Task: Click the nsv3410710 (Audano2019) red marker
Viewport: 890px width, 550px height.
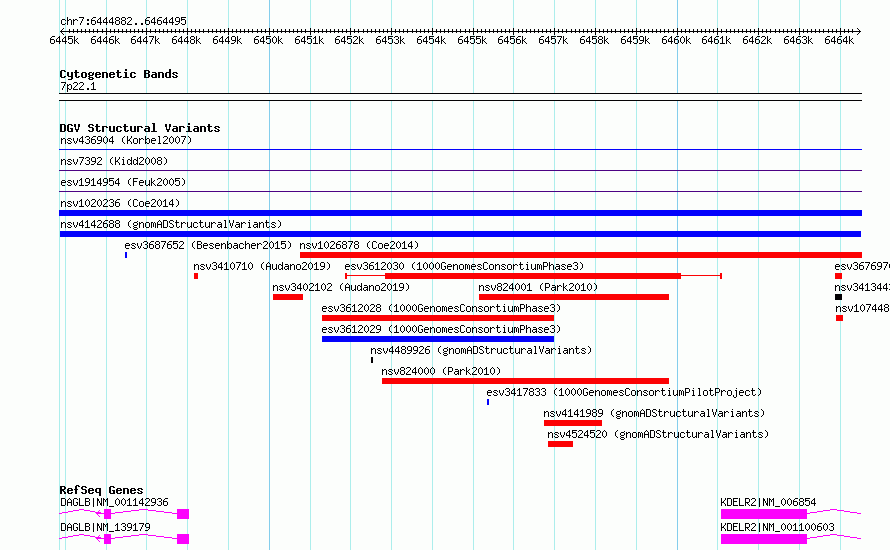Action: (x=196, y=276)
